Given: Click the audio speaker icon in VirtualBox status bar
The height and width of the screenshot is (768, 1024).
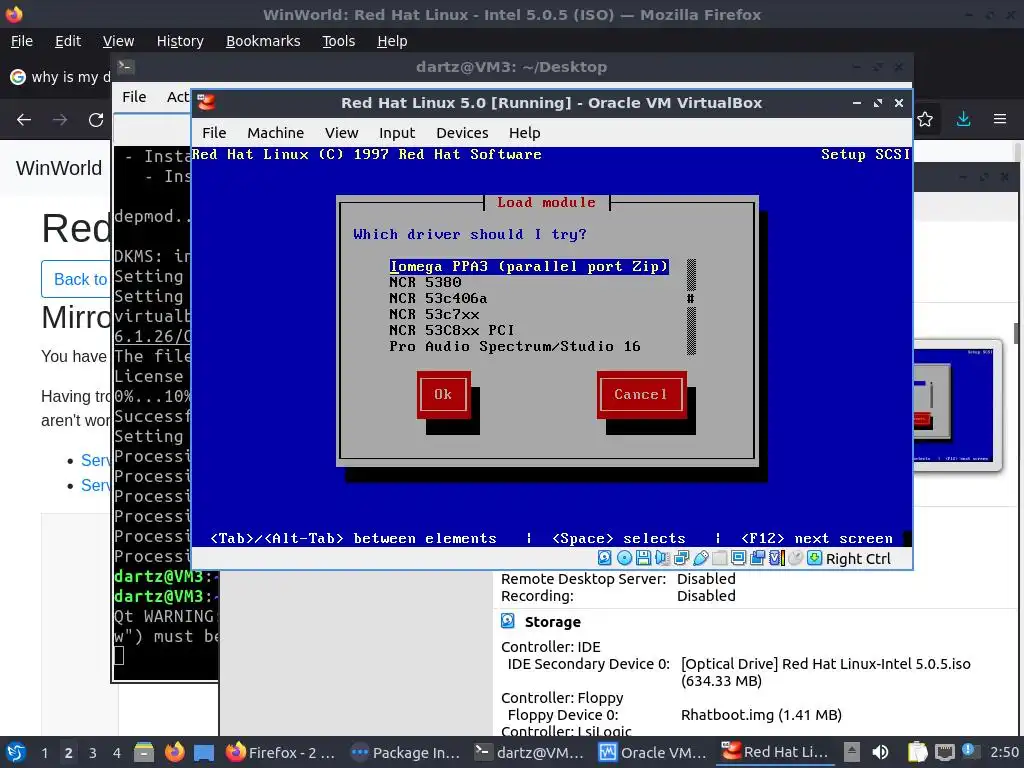Looking at the screenshot, I should pos(662,558).
